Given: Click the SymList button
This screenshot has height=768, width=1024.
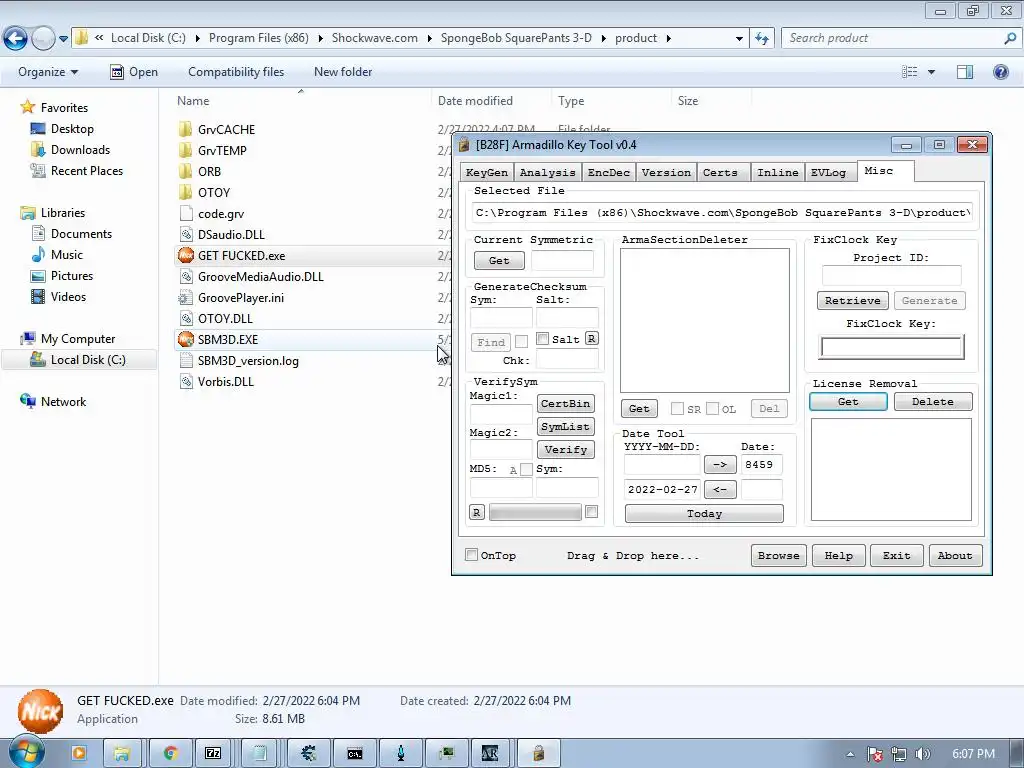Looking at the screenshot, I should [566, 426].
